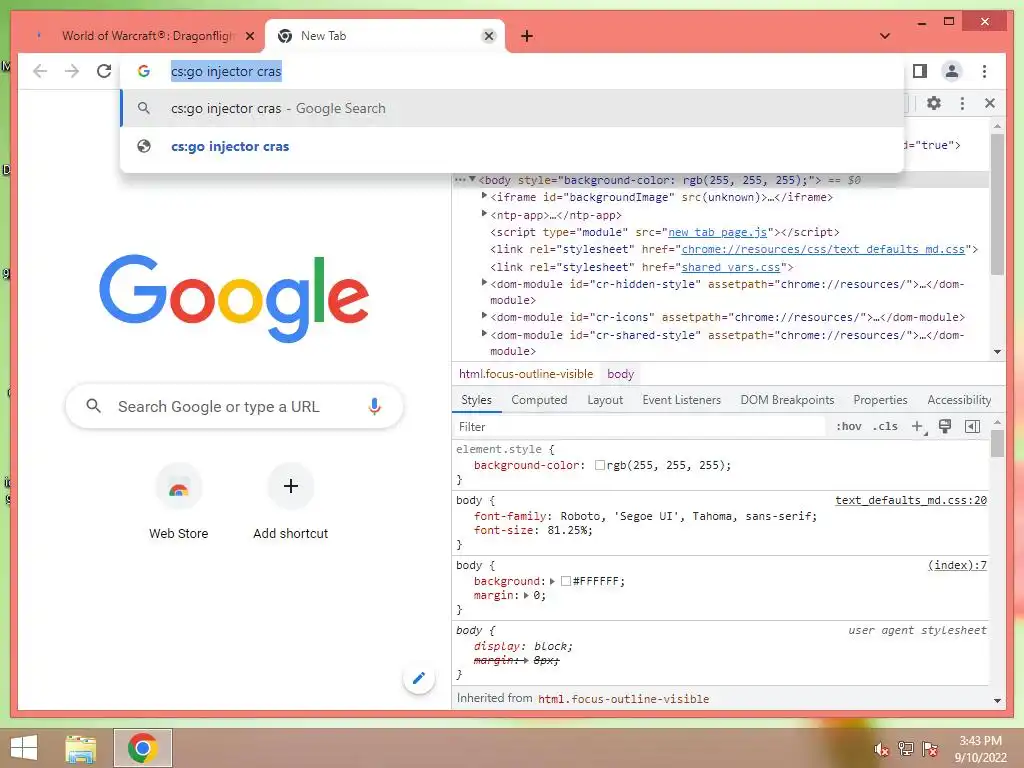
Task: Open text_defaults_md.css:20 source link
Action: pyautogui.click(x=911, y=500)
